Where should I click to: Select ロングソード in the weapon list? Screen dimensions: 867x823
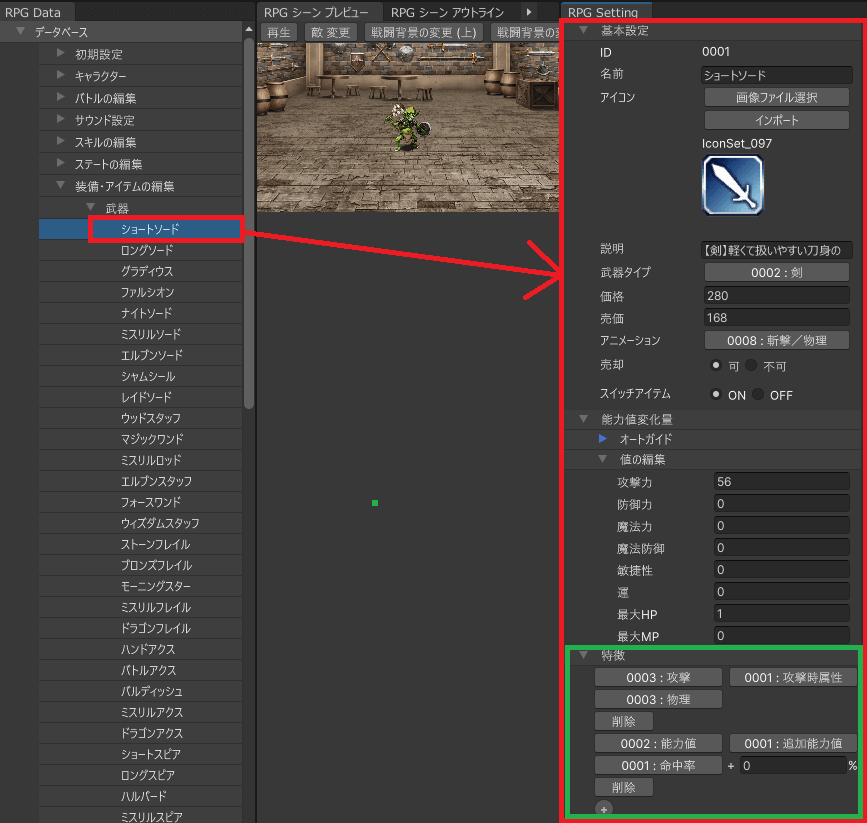(x=147, y=250)
